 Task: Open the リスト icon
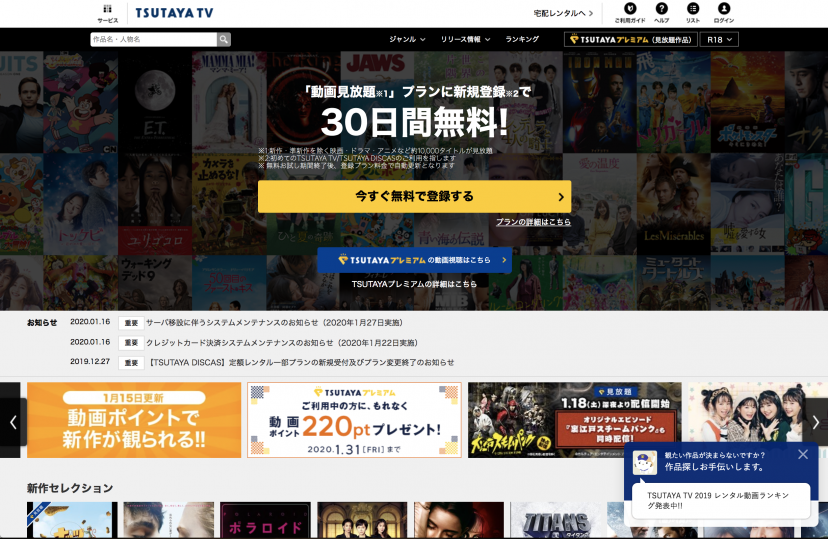pos(693,13)
